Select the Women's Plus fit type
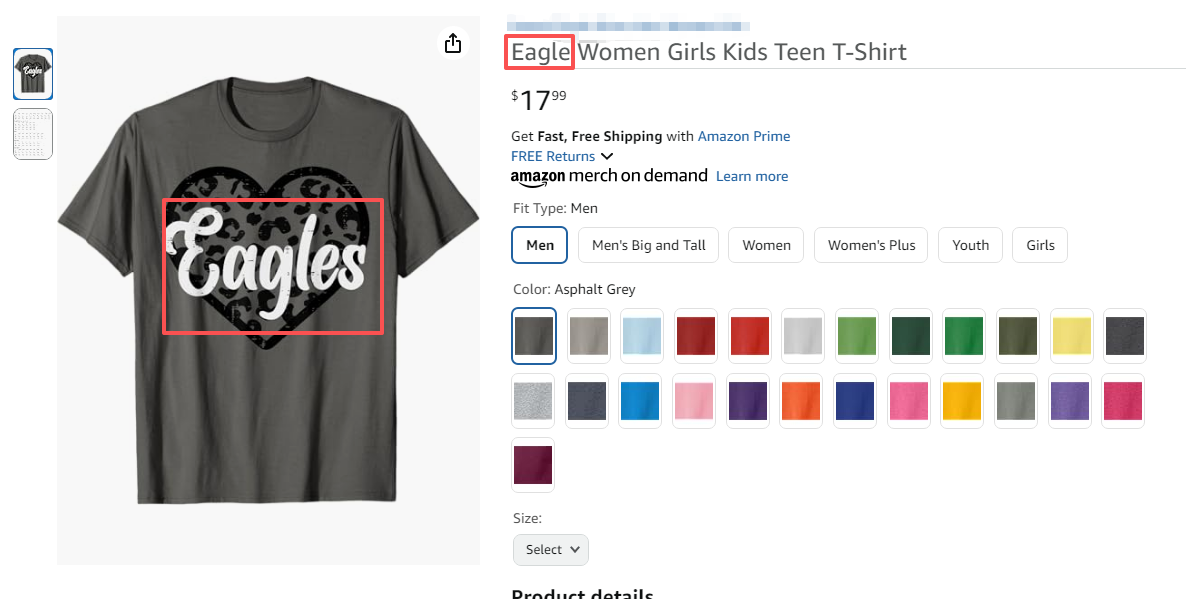This screenshot has height=599, width=1186. click(871, 245)
